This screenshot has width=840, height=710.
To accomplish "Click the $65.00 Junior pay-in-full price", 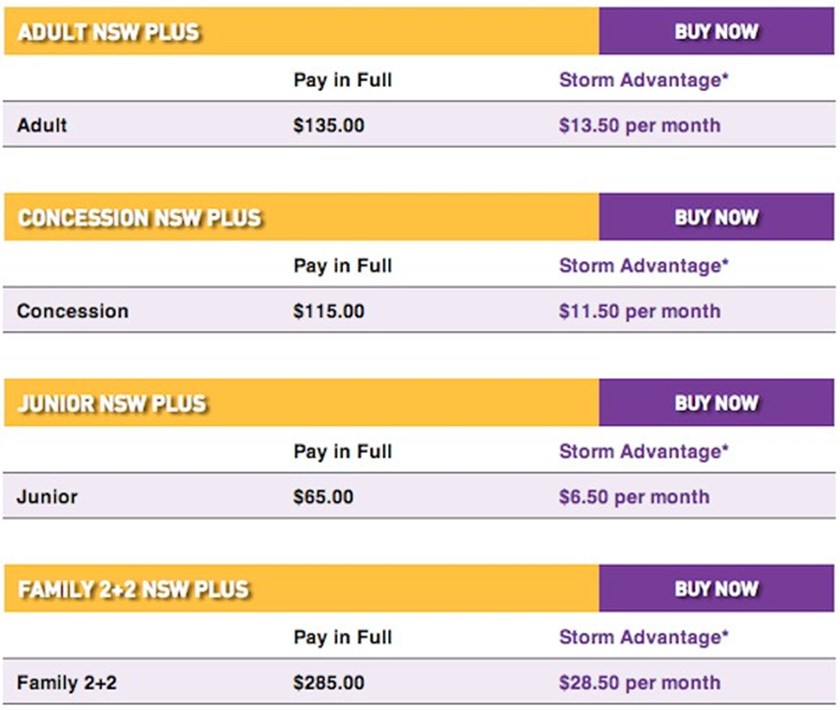I will (323, 498).
